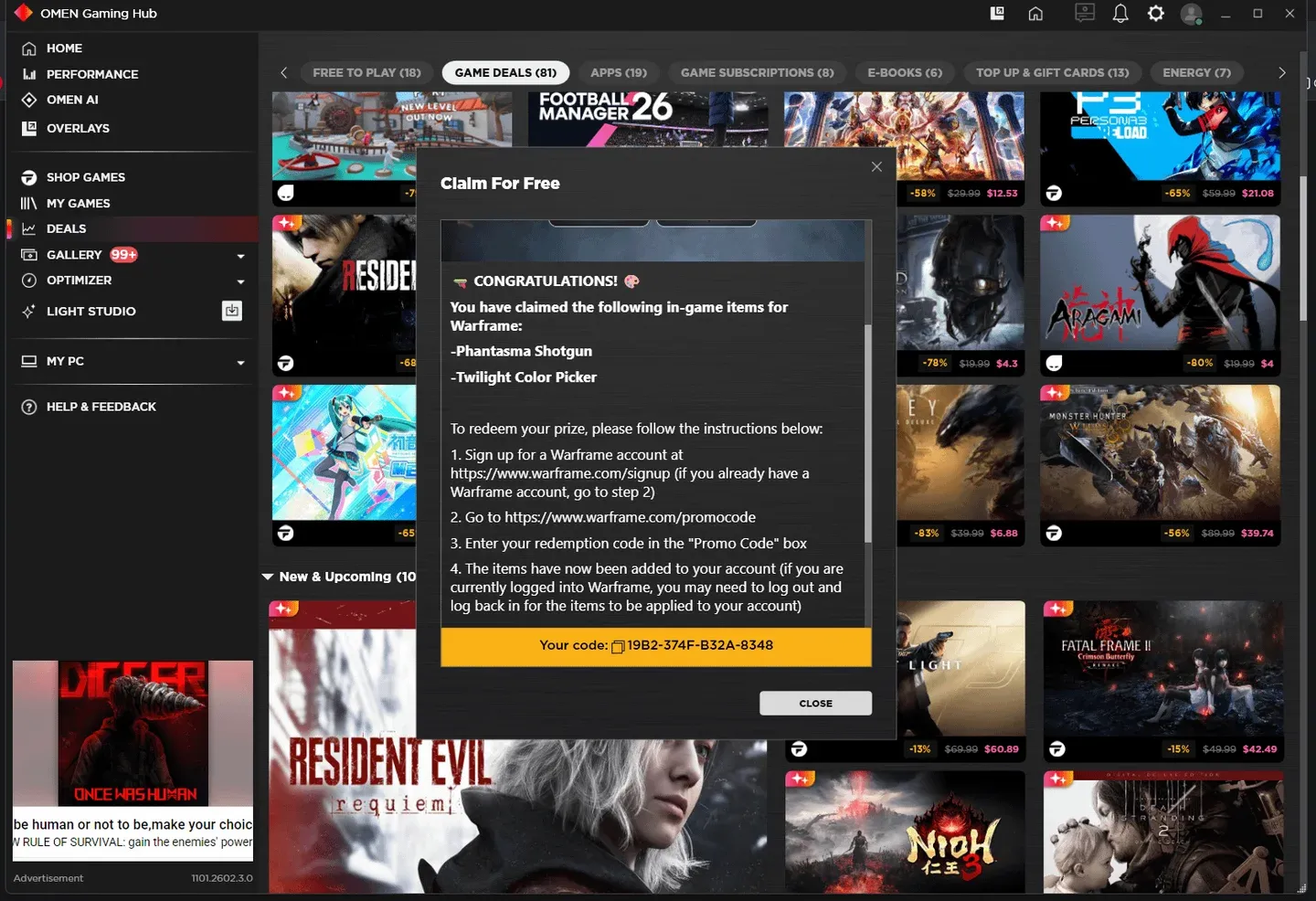Copy the redemption code using copy icon

tap(618, 647)
